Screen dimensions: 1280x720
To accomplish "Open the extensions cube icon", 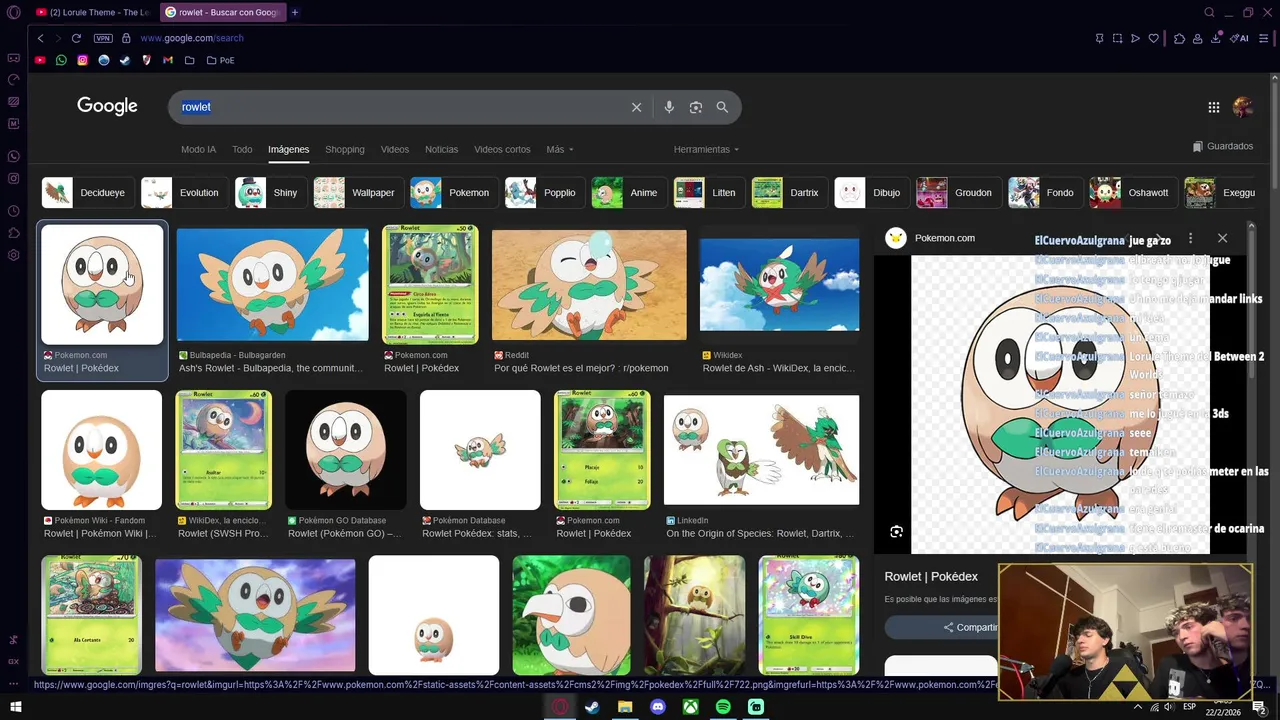I will [1179, 38].
